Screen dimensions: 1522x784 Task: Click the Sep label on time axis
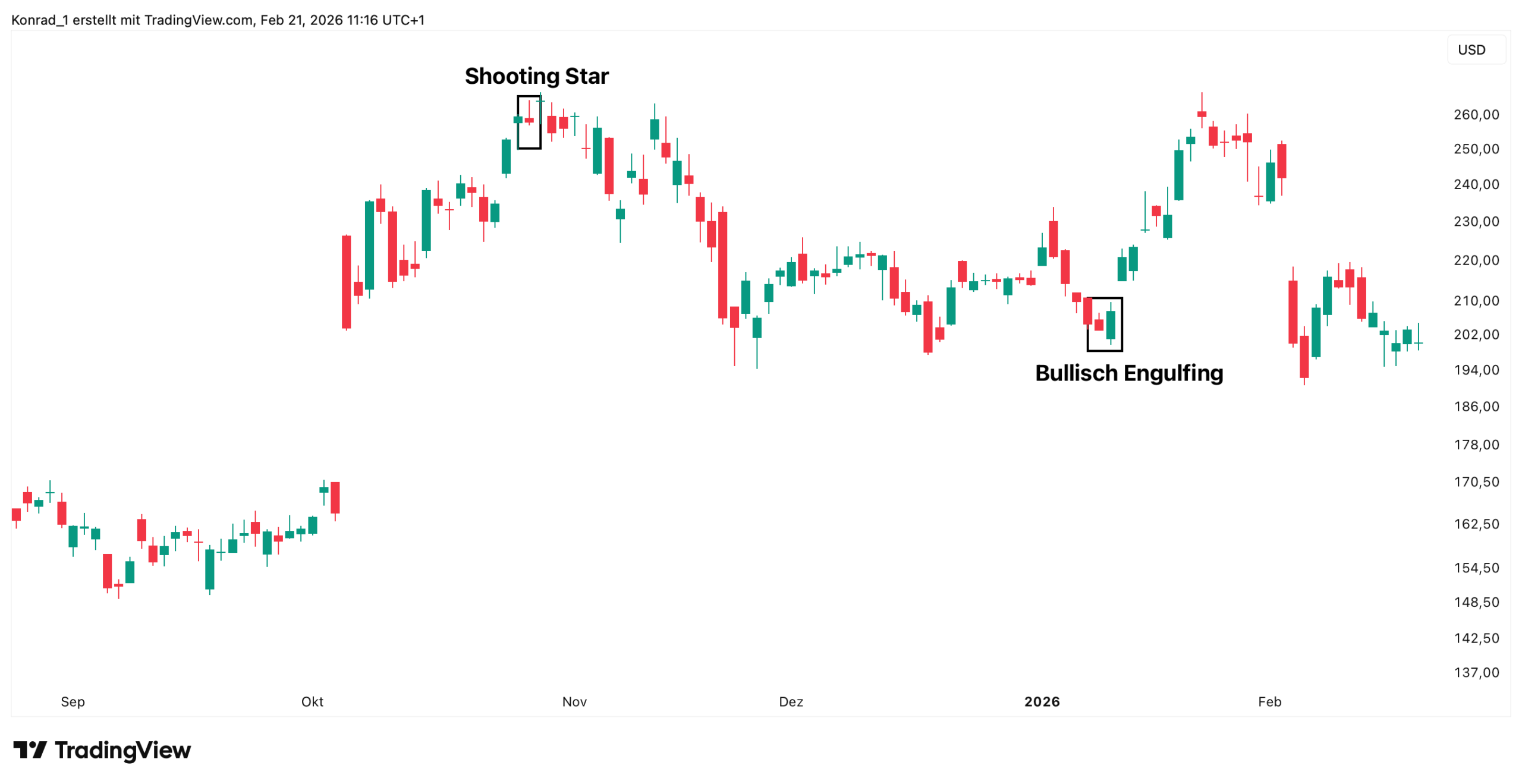73,701
